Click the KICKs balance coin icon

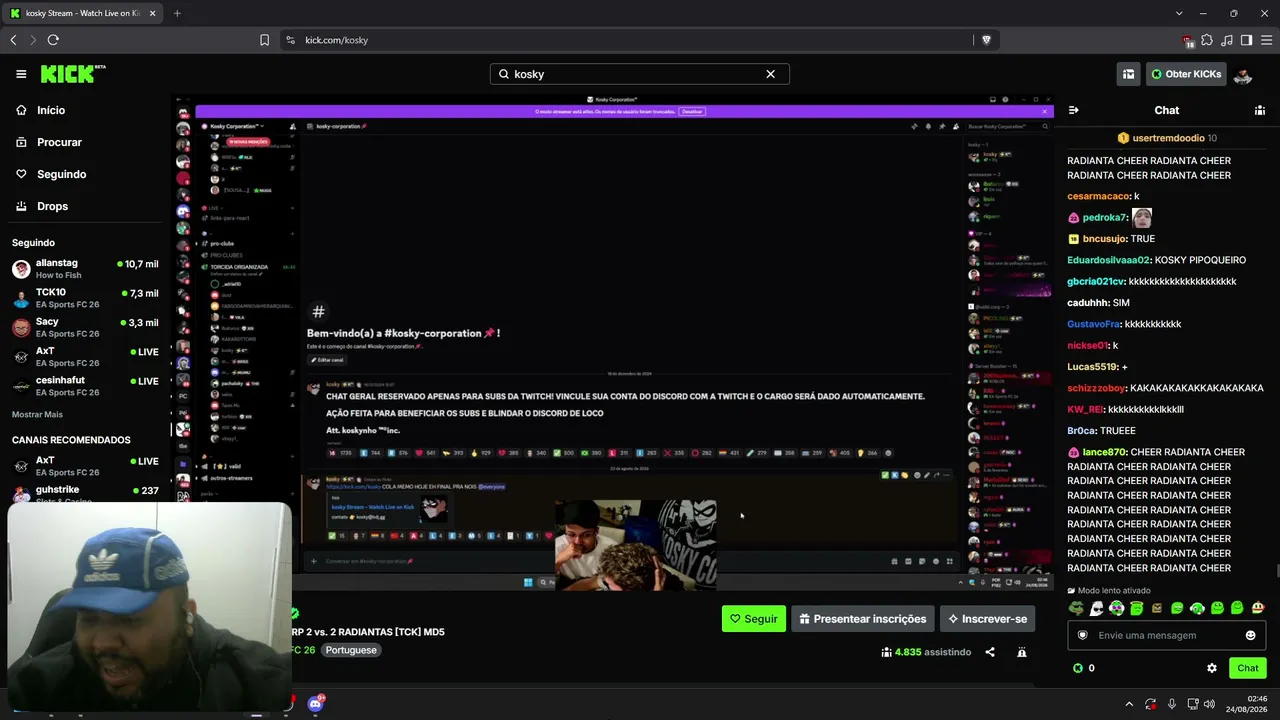click(x=1078, y=668)
